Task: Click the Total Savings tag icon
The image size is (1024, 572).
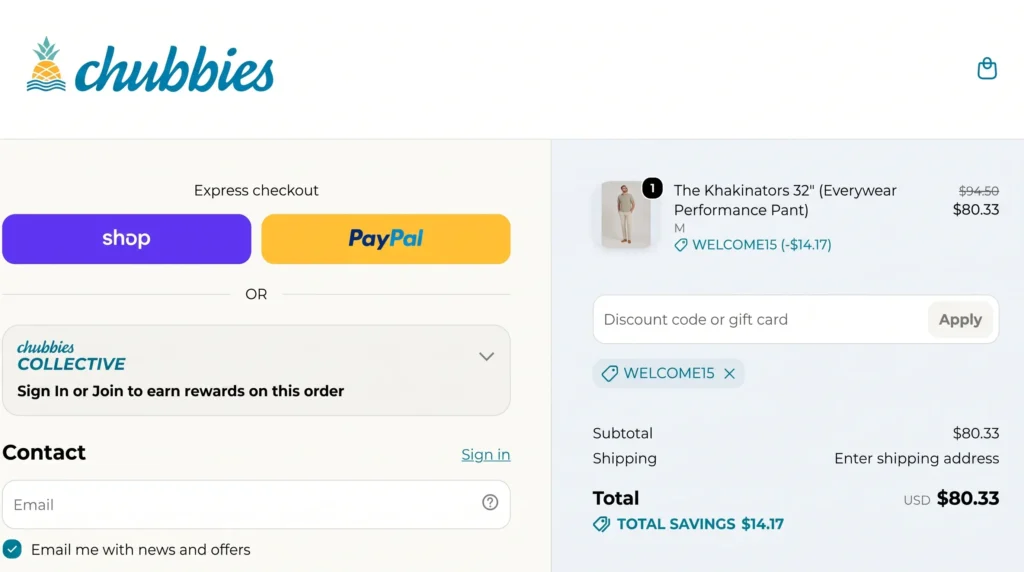Action: point(601,524)
